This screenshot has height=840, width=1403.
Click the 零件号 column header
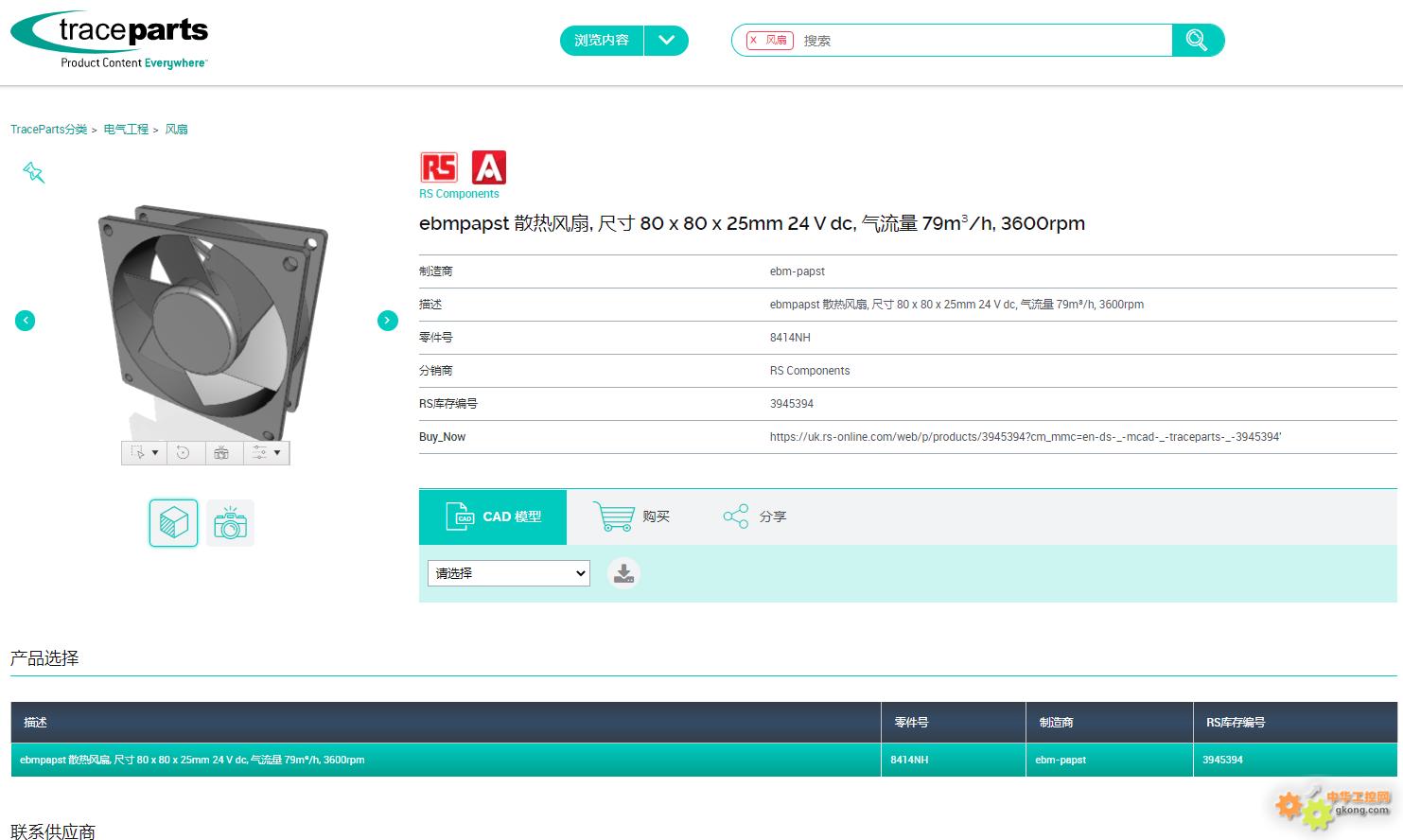pos(954,723)
